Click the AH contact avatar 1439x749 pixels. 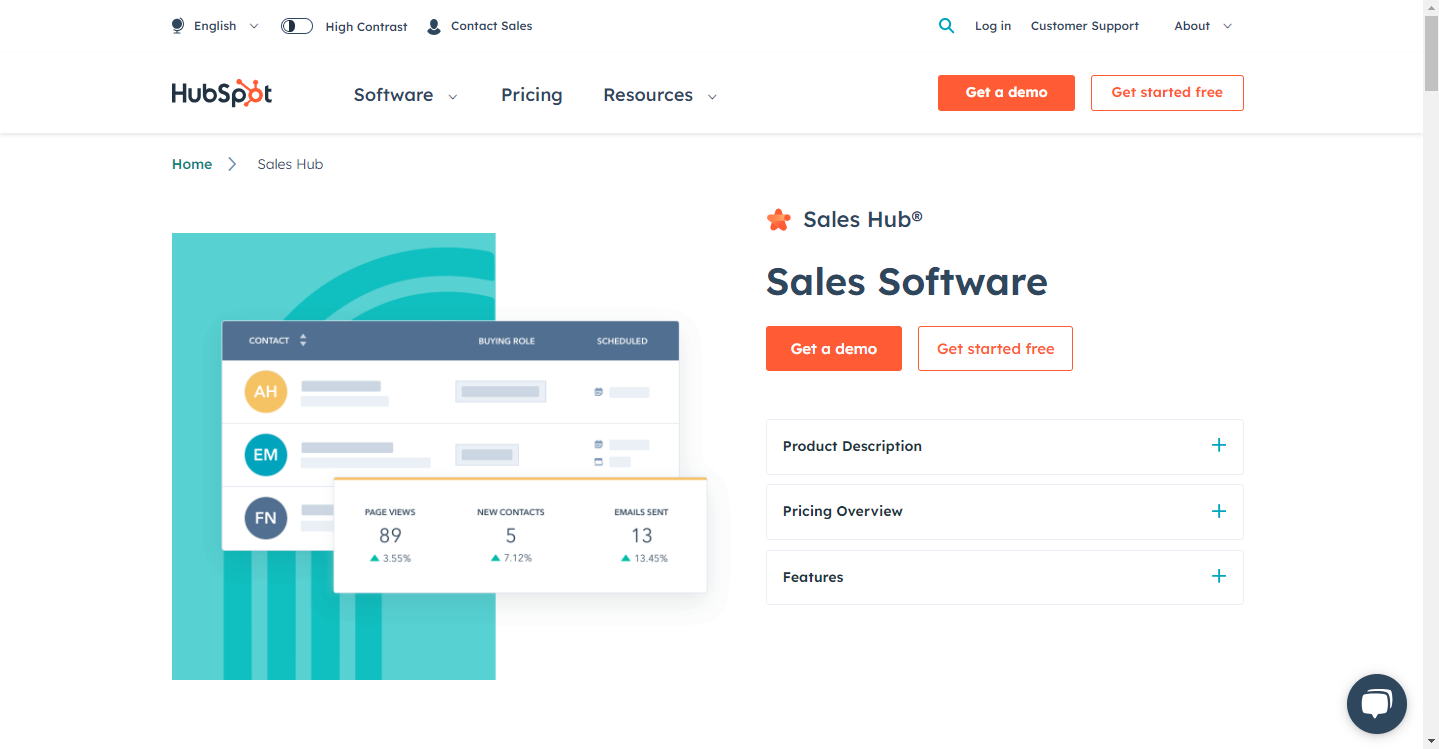click(x=266, y=392)
